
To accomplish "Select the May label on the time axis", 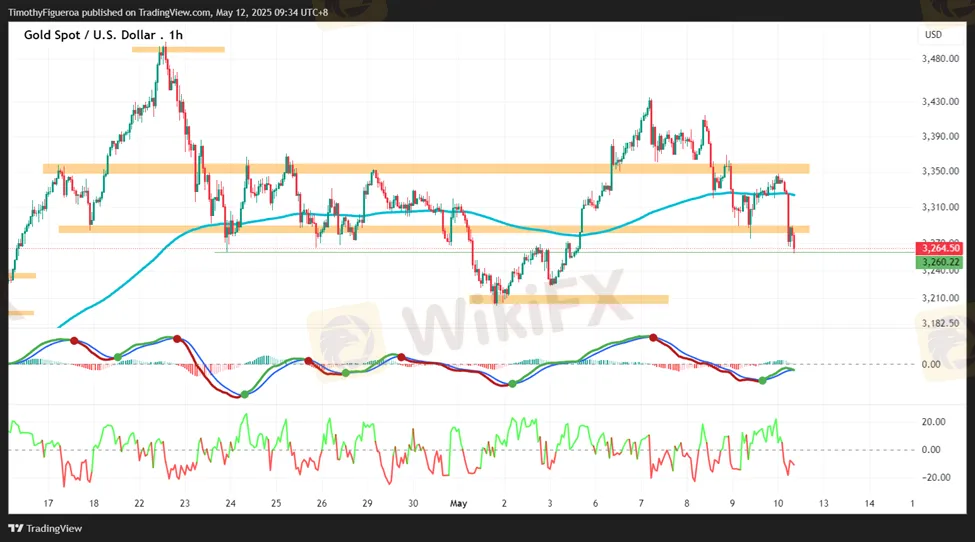I will click(457, 504).
